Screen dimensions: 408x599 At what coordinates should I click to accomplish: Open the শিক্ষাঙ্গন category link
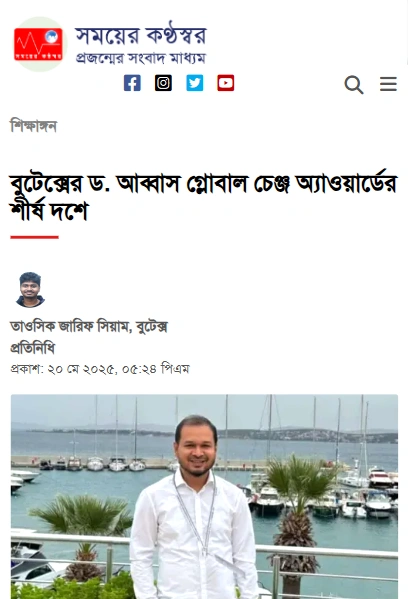pos(34,126)
